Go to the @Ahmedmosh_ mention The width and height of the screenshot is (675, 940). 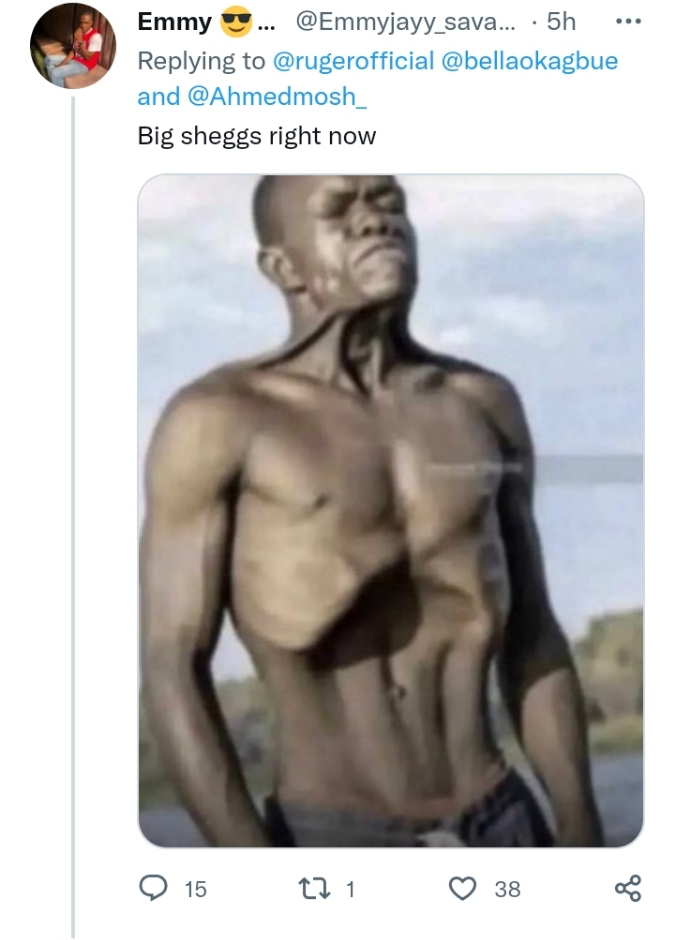265,97
